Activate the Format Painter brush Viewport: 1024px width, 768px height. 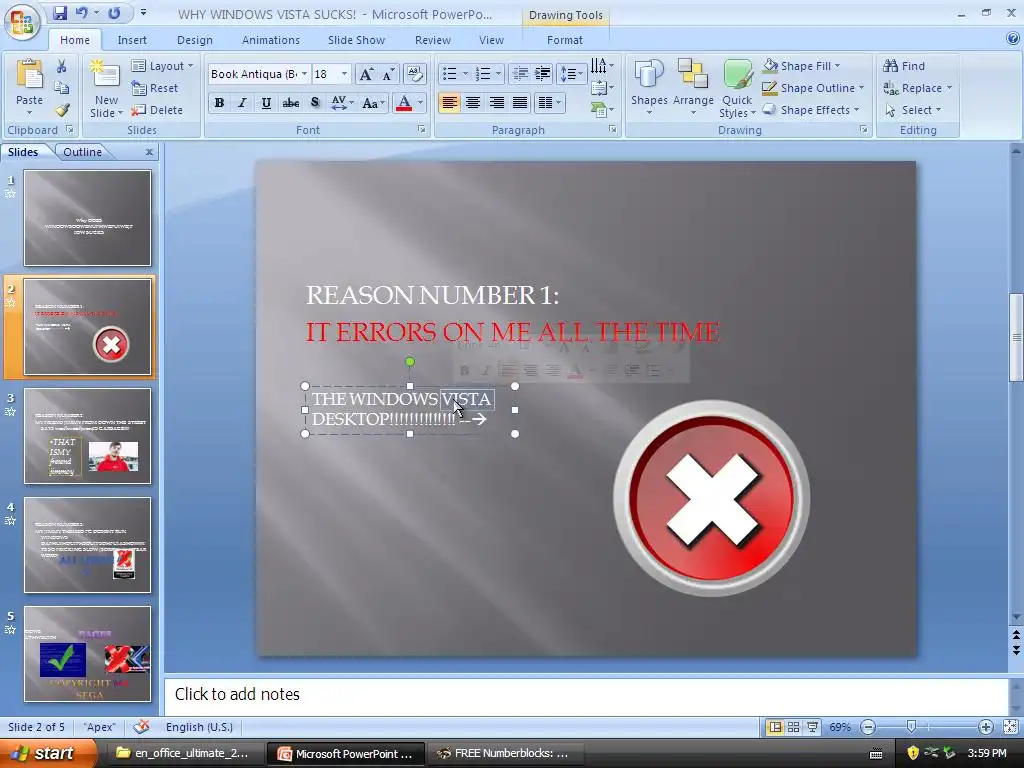click(61, 110)
